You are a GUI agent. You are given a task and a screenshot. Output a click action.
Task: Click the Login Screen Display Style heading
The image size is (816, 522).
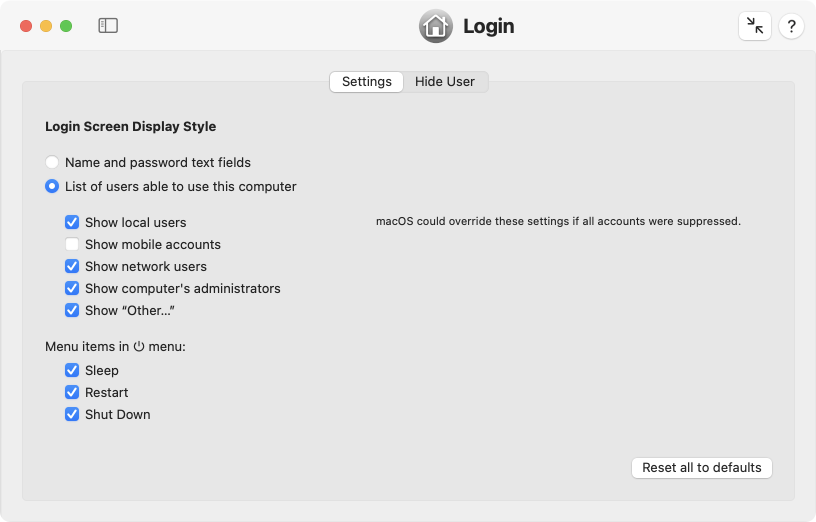[131, 126]
